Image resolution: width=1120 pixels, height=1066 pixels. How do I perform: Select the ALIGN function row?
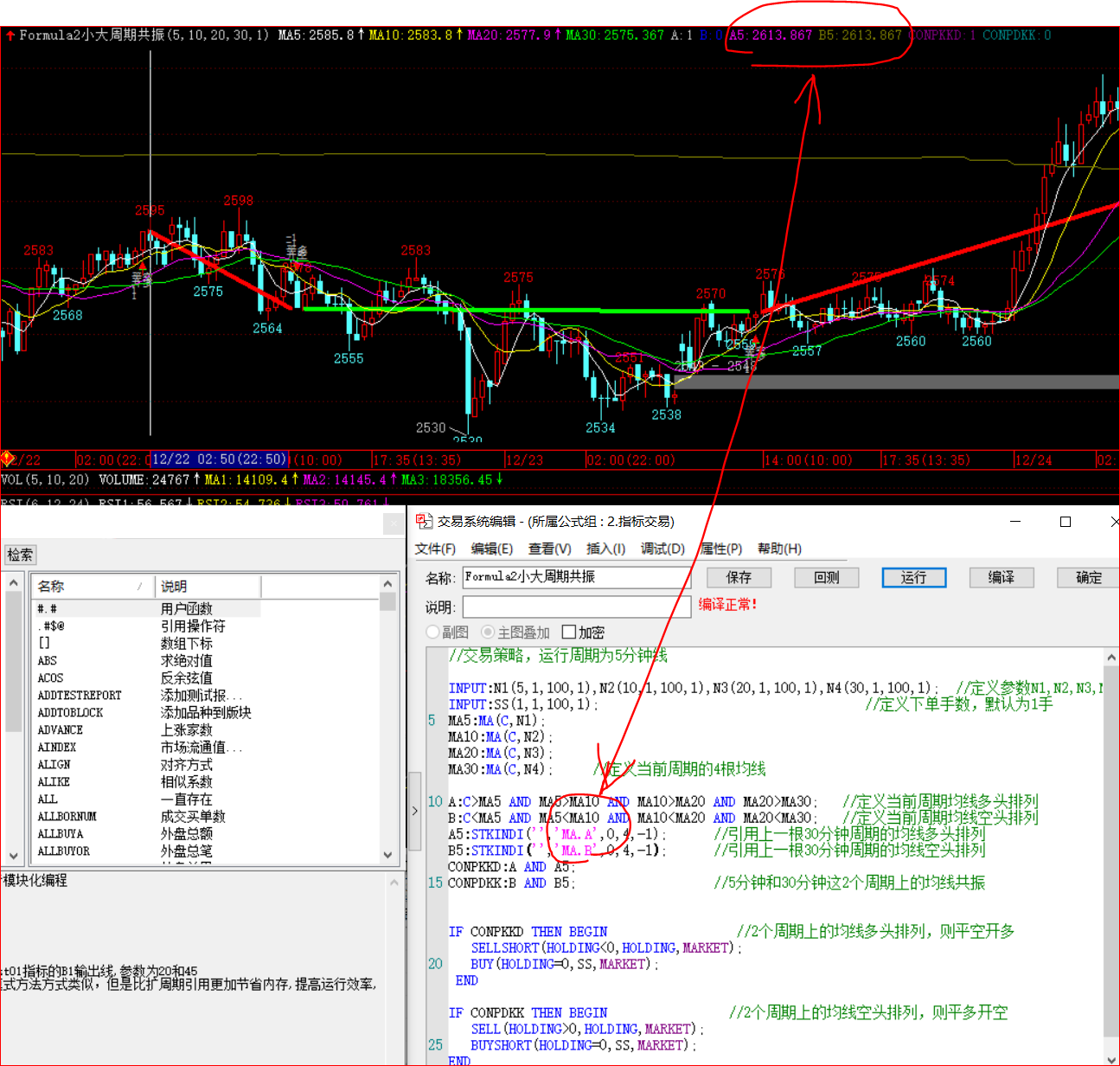coord(146,764)
